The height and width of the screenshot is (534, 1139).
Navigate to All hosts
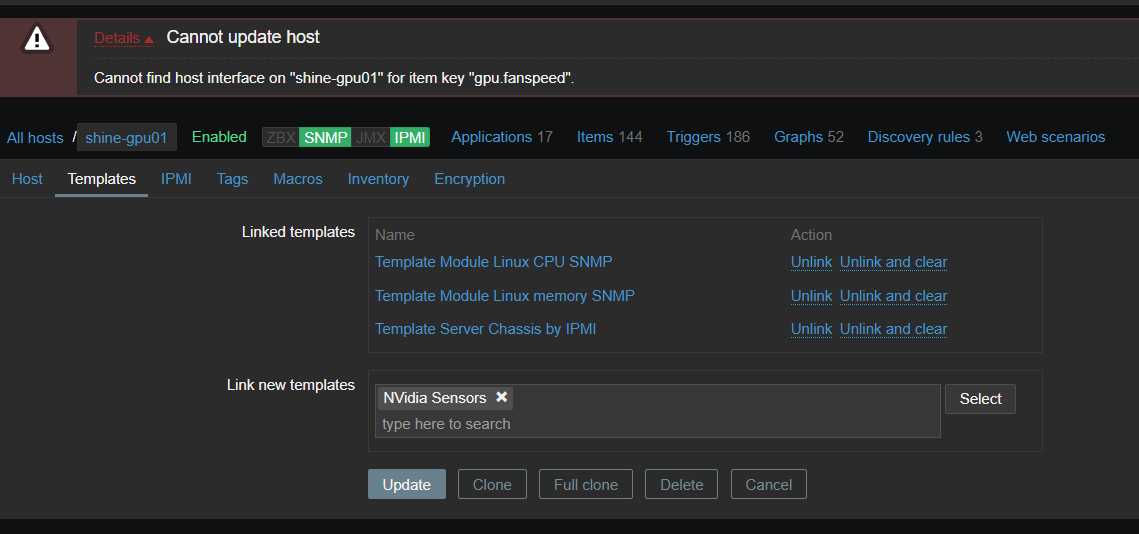(35, 138)
